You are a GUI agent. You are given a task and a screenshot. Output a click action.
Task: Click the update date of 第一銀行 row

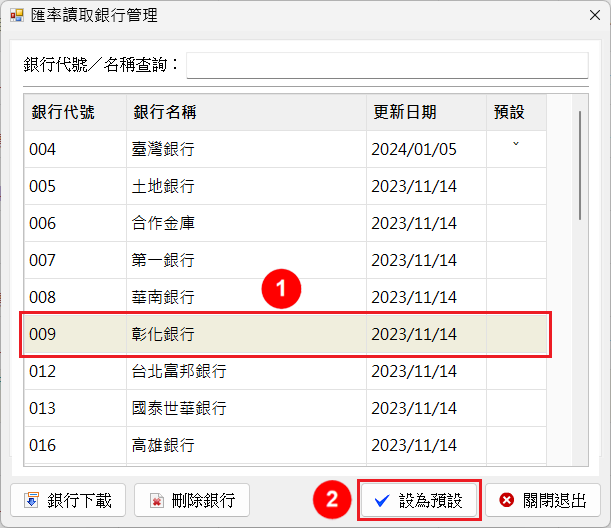[426, 260]
